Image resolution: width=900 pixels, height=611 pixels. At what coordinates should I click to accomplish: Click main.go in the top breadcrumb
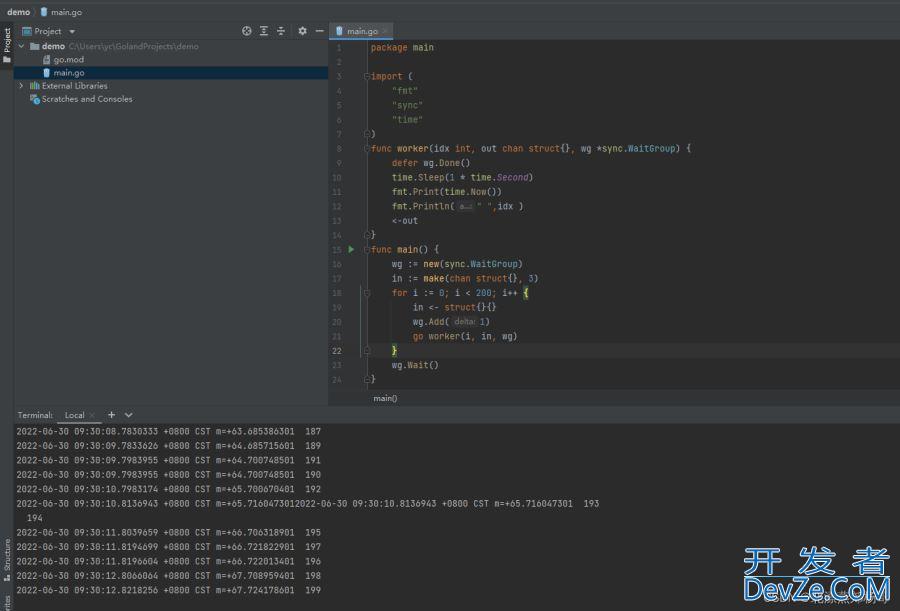coord(66,12)
